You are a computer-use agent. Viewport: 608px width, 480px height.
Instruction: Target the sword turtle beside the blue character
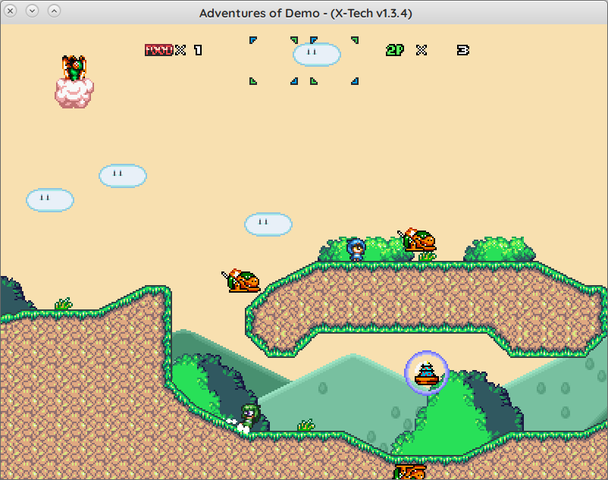[x=417, y=240]
